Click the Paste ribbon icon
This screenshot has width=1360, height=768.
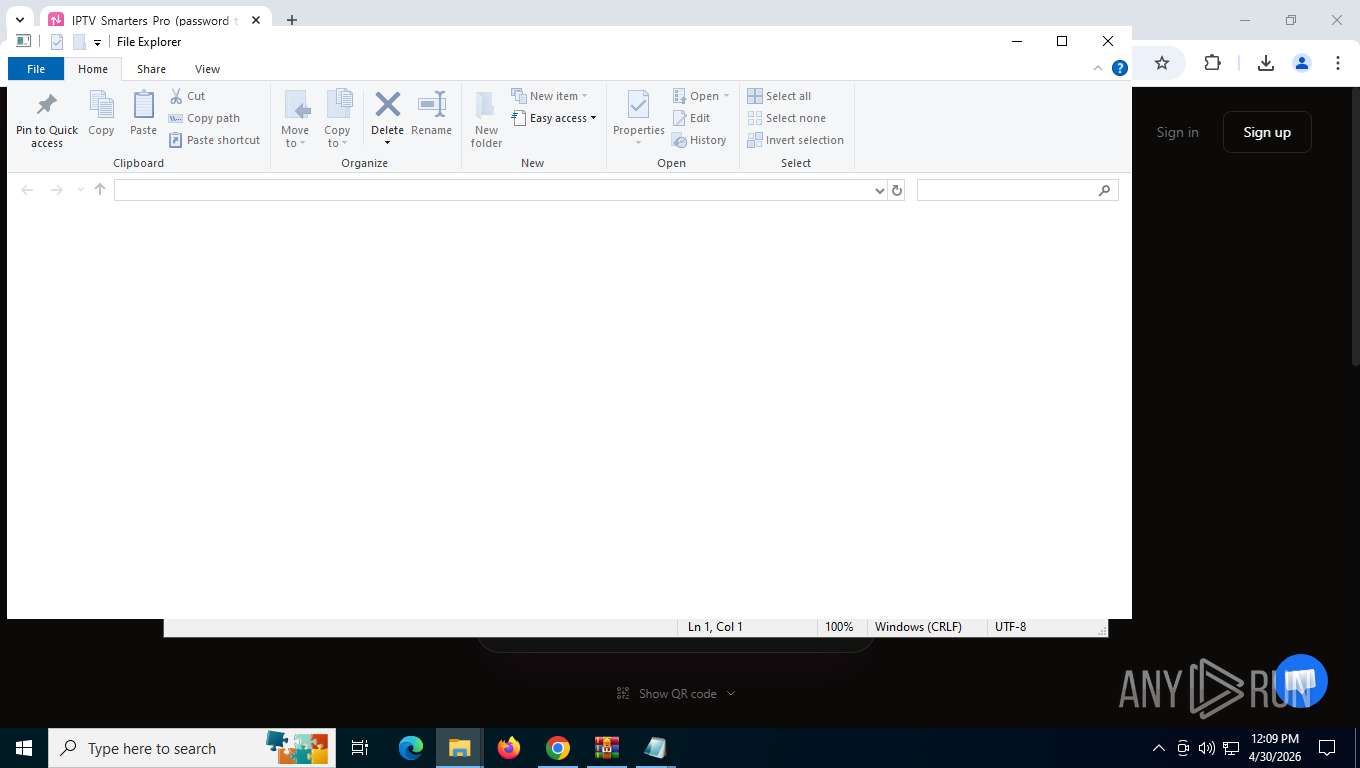point(143,104)
